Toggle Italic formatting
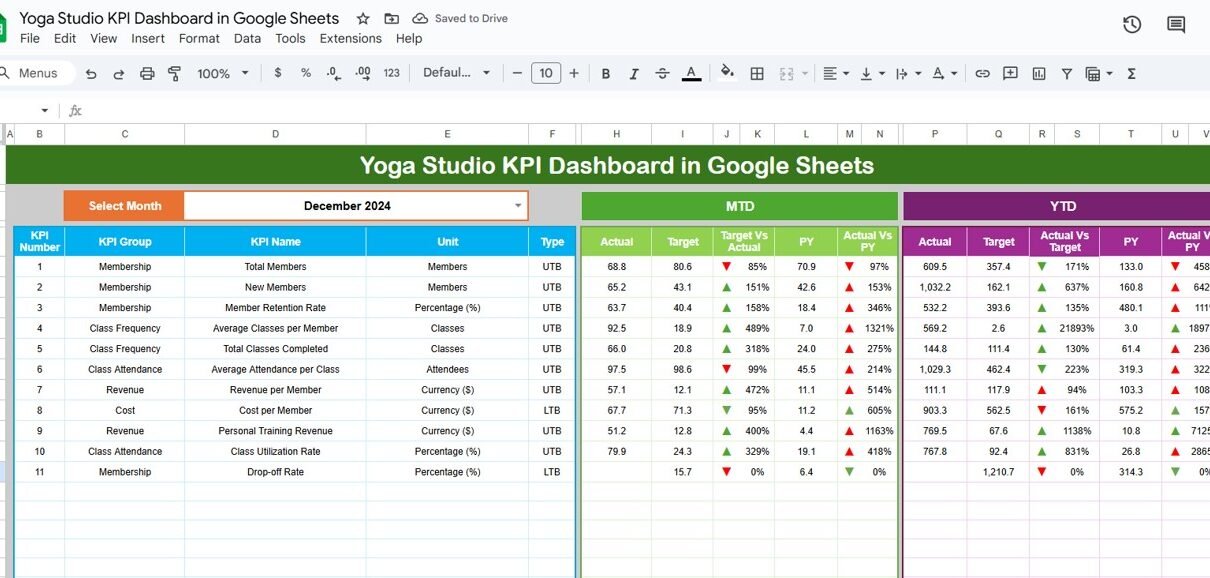This screenshot has width=1210, height=578. [x=633, y=73]
